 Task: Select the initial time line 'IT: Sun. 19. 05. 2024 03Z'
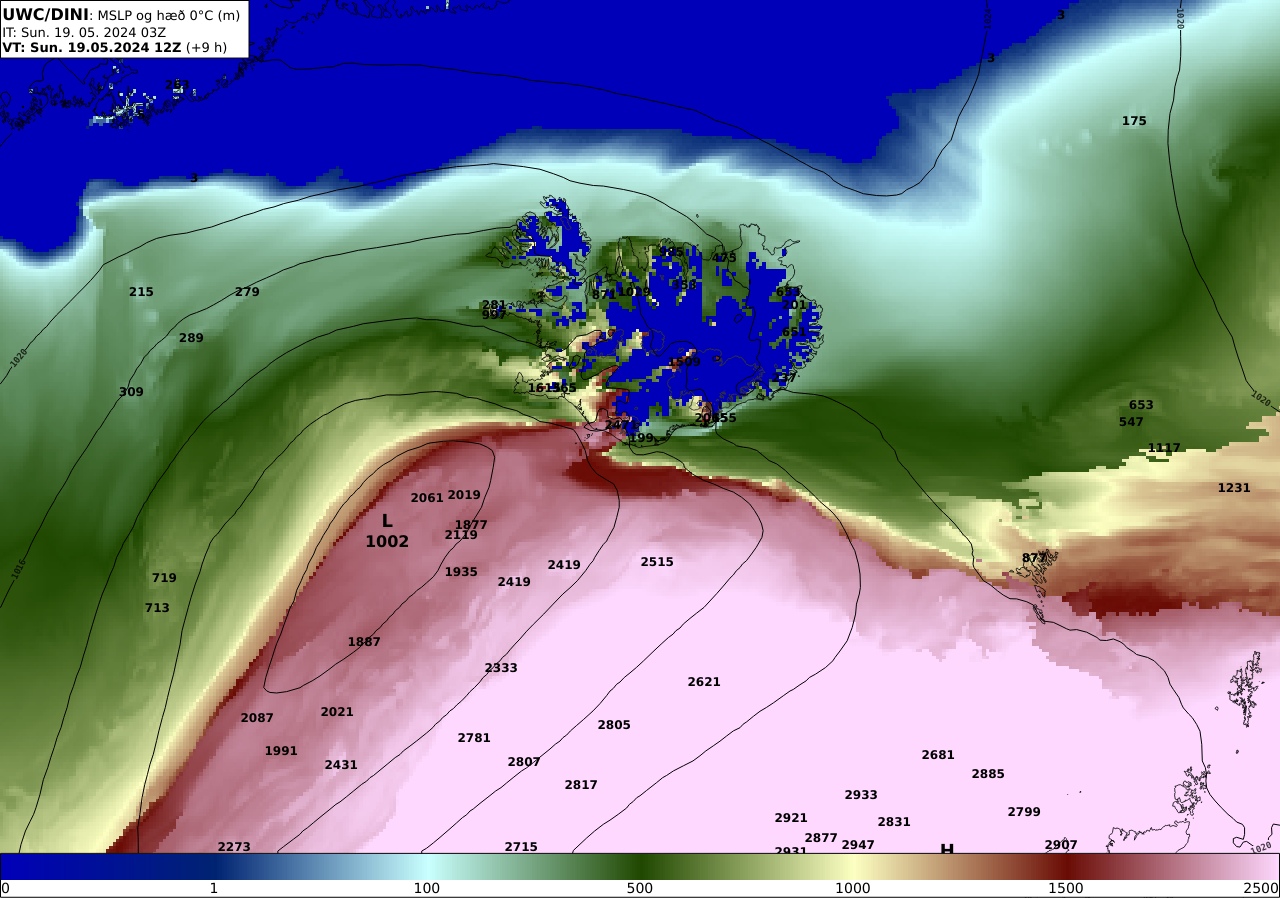tap(84, 32)
